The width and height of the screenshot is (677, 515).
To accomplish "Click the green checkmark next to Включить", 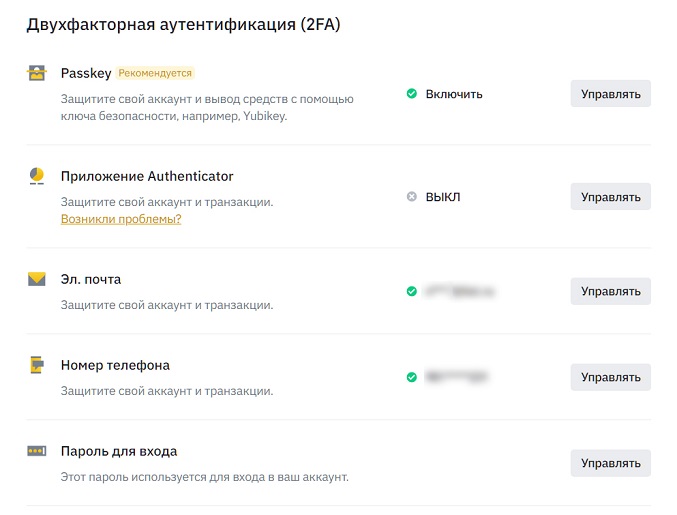I will pyautogui.click(x=411, y=94).
